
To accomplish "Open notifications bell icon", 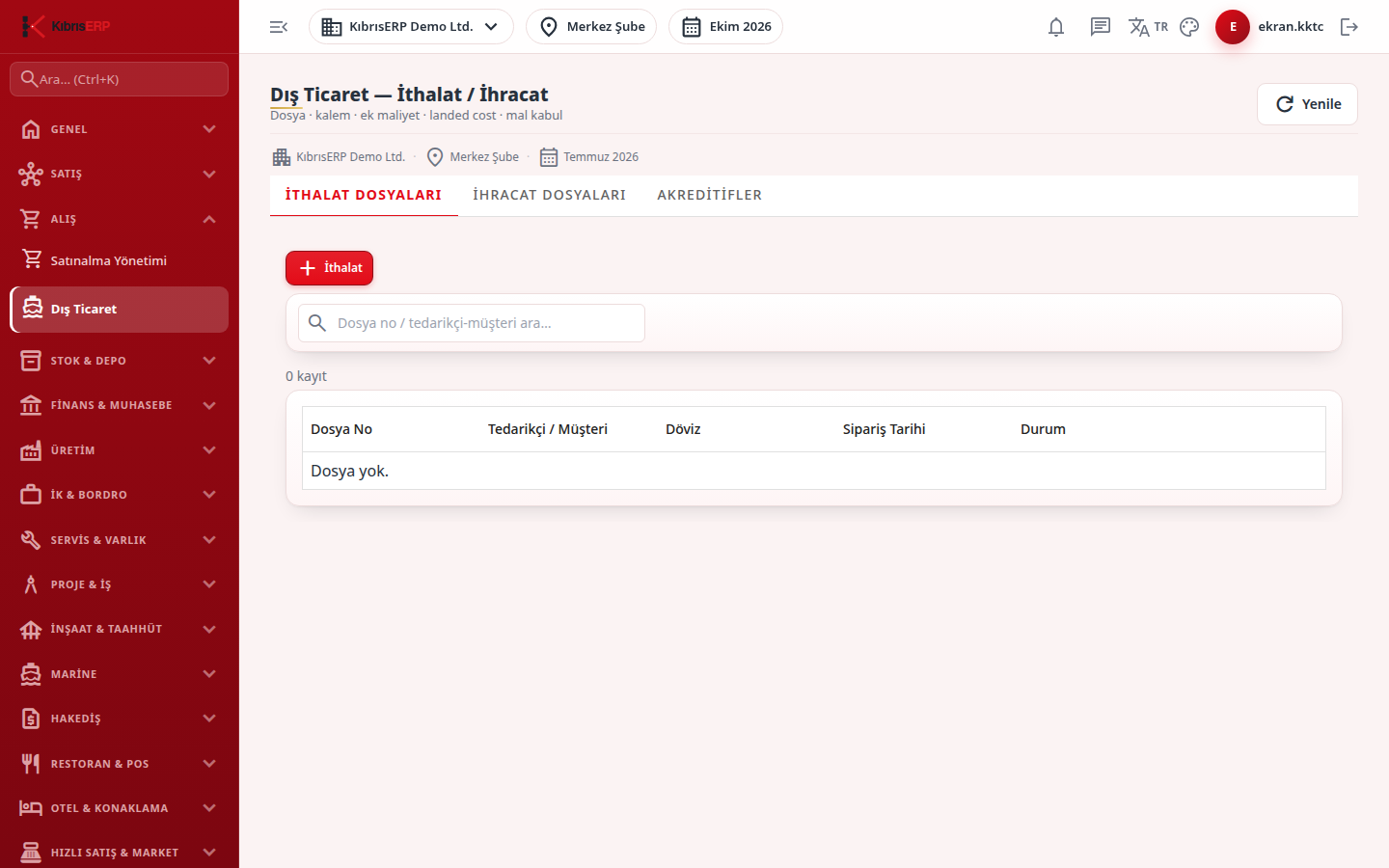I will coord(1056,27).
